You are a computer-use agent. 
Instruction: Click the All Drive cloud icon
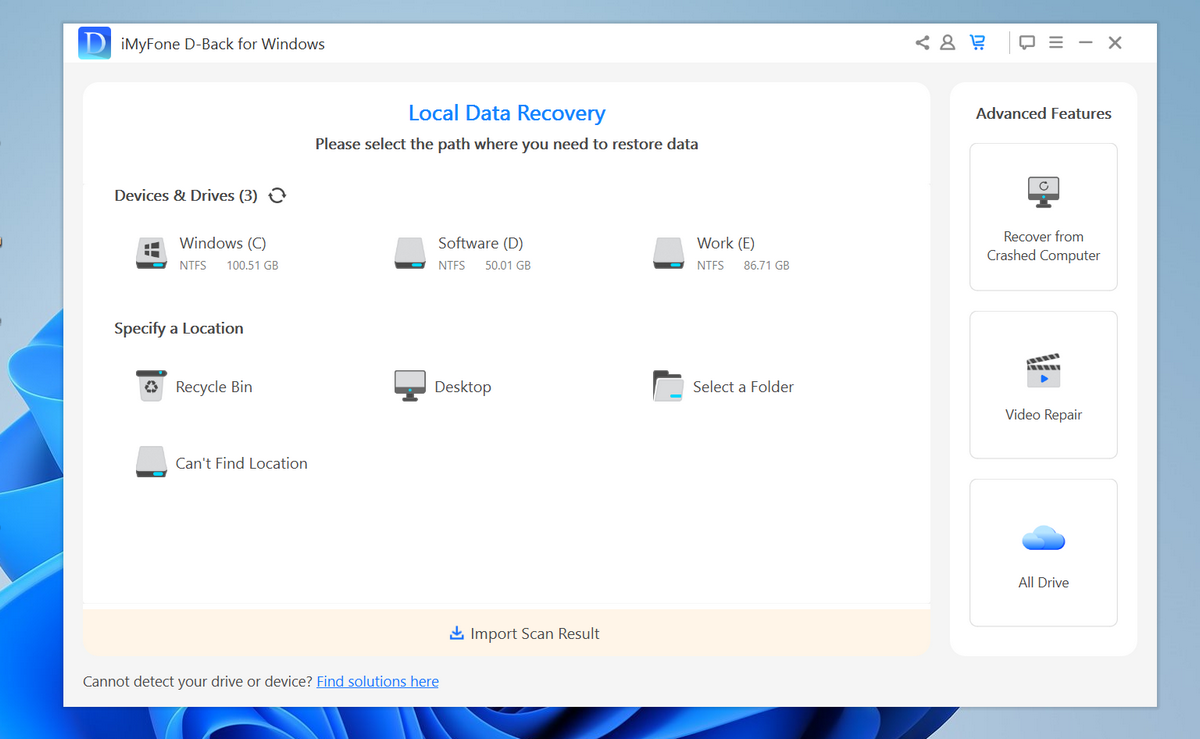tap(1043, 538)
